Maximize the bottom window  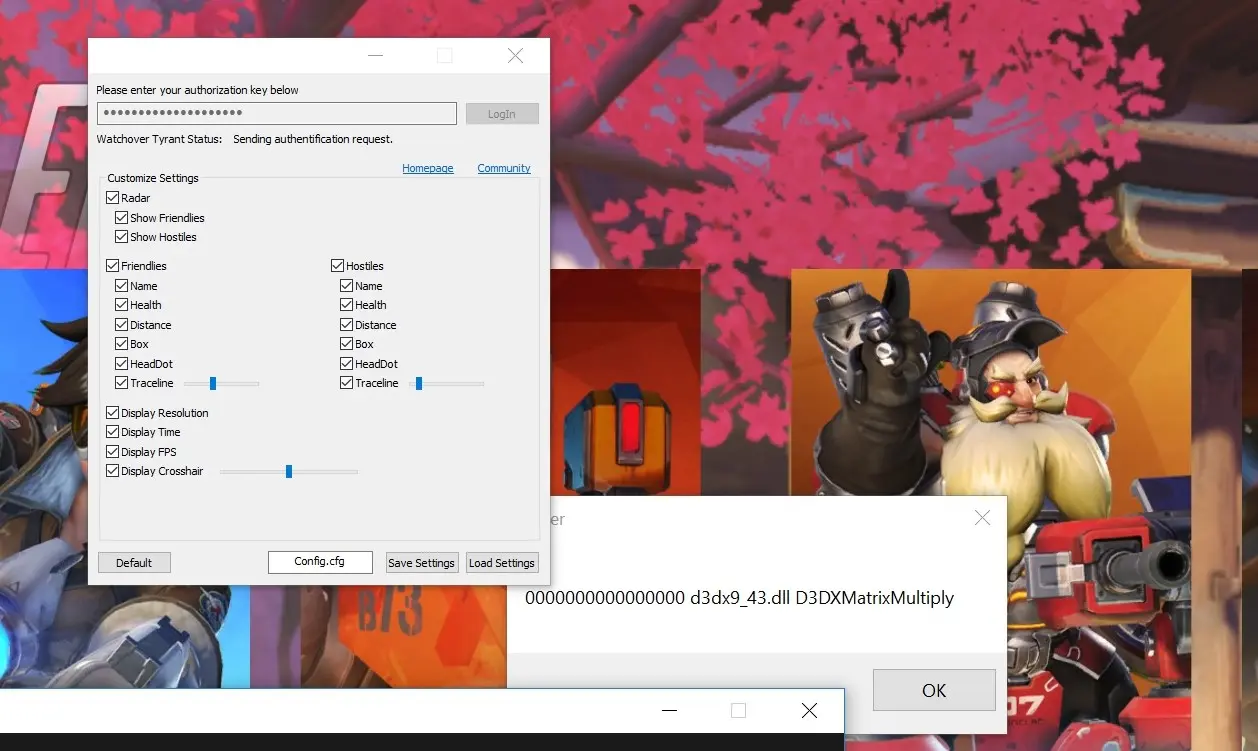point(738,710)
